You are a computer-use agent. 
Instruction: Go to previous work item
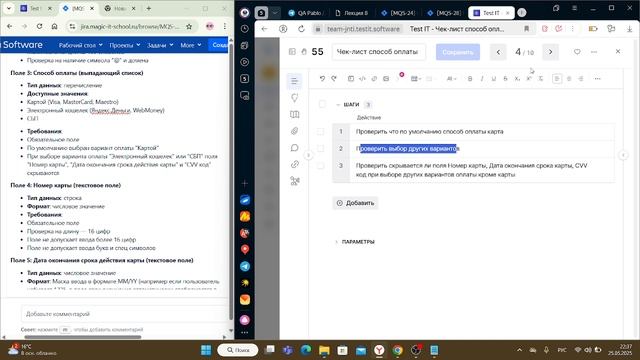(x=498, y=52)
